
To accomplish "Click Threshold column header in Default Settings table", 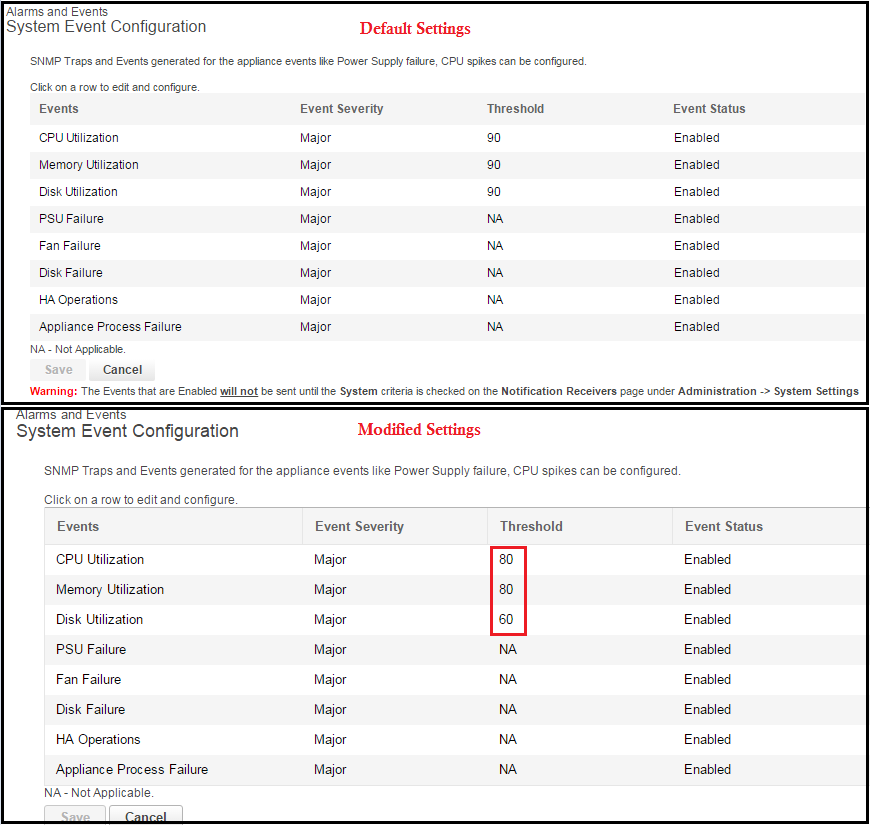I will coord(515,109).
